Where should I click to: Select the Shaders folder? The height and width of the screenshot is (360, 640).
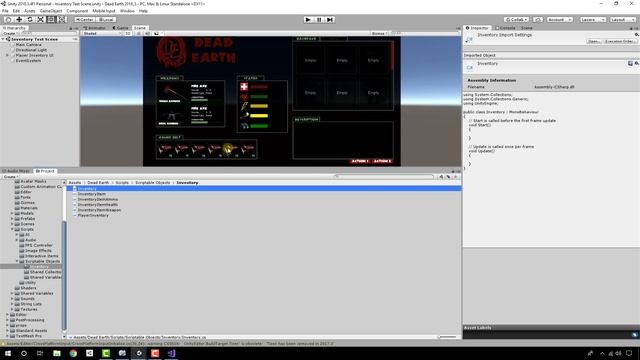coord(28,288)
